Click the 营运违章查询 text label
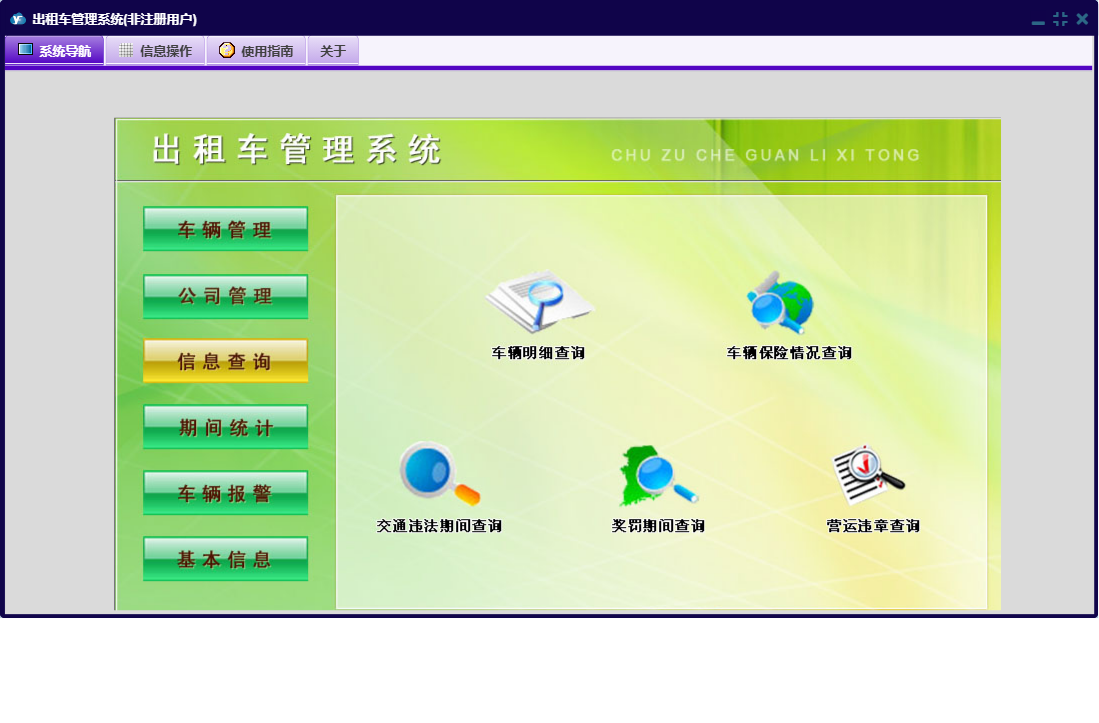The image size is (1099, 723). (x=873, y=525)
